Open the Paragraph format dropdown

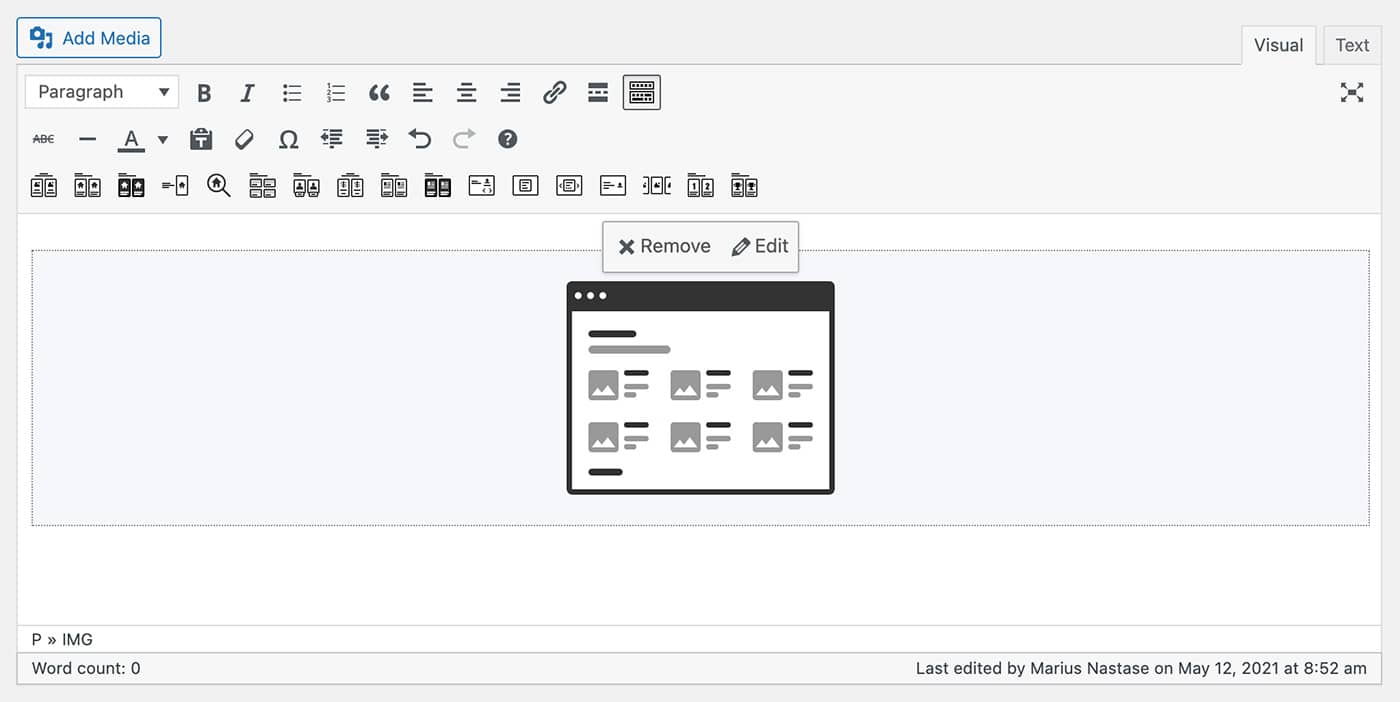pyautogui.click(x=102, y=92)
